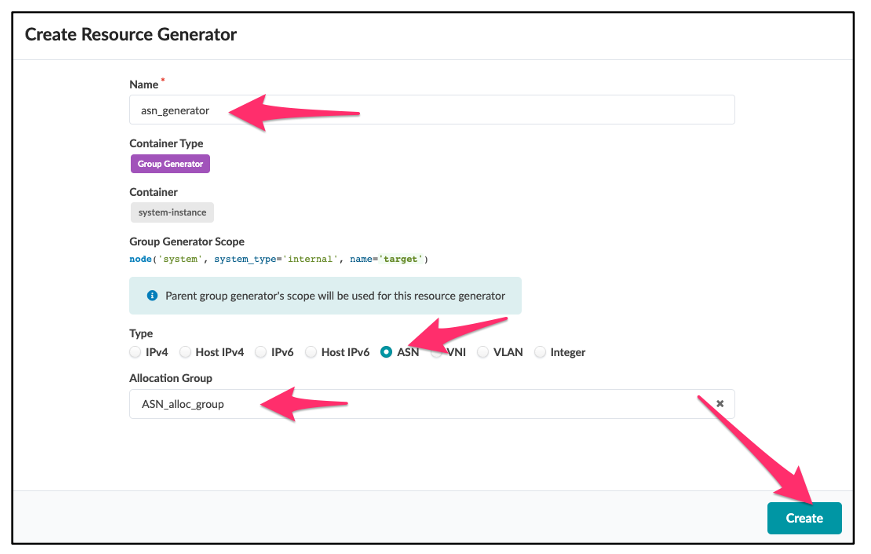Select the IPv4 type radio button
This screenshot has height=554, width=871.
(136, 352)
